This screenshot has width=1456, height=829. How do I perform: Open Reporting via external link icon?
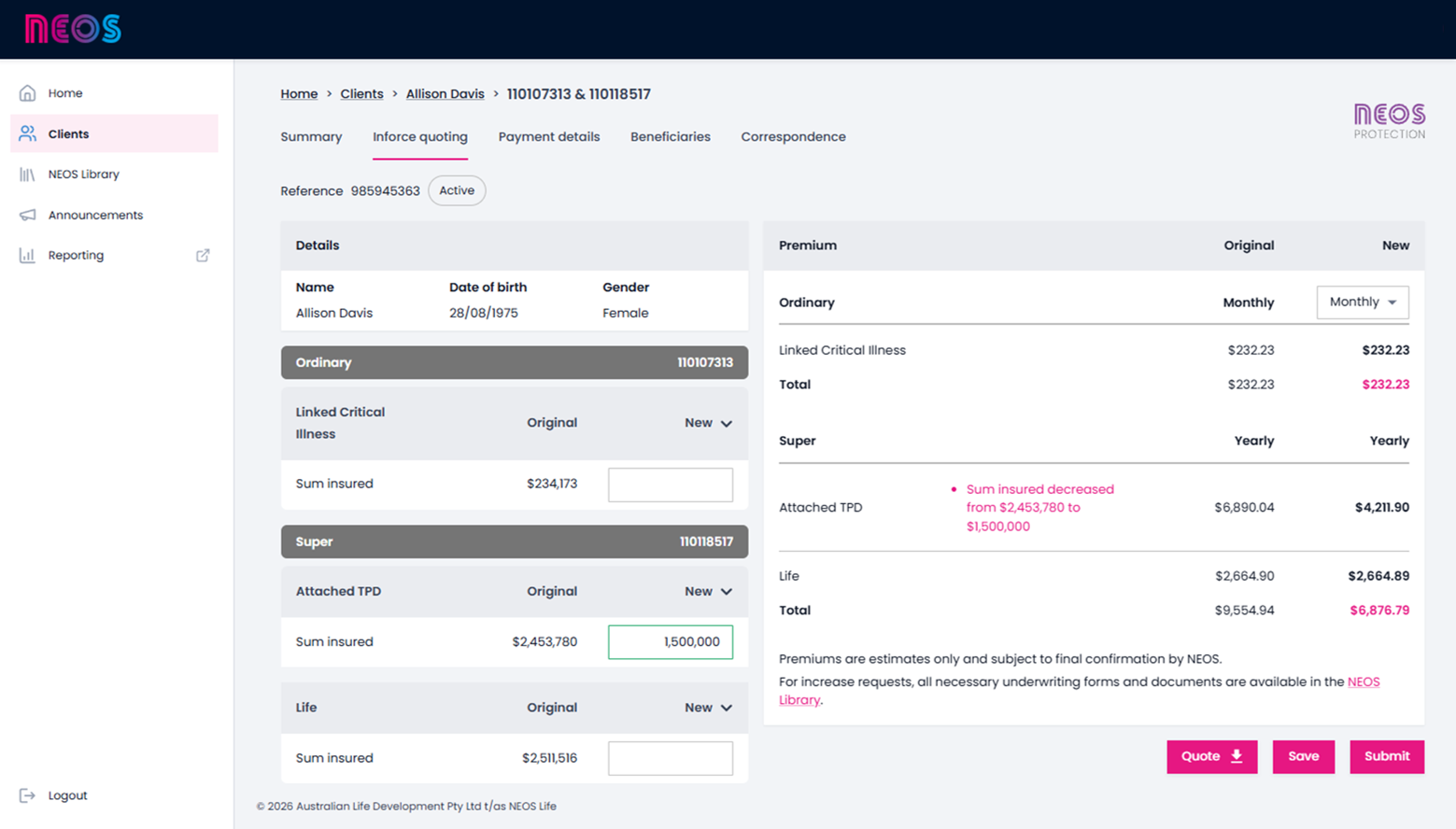tap(203, 255)
